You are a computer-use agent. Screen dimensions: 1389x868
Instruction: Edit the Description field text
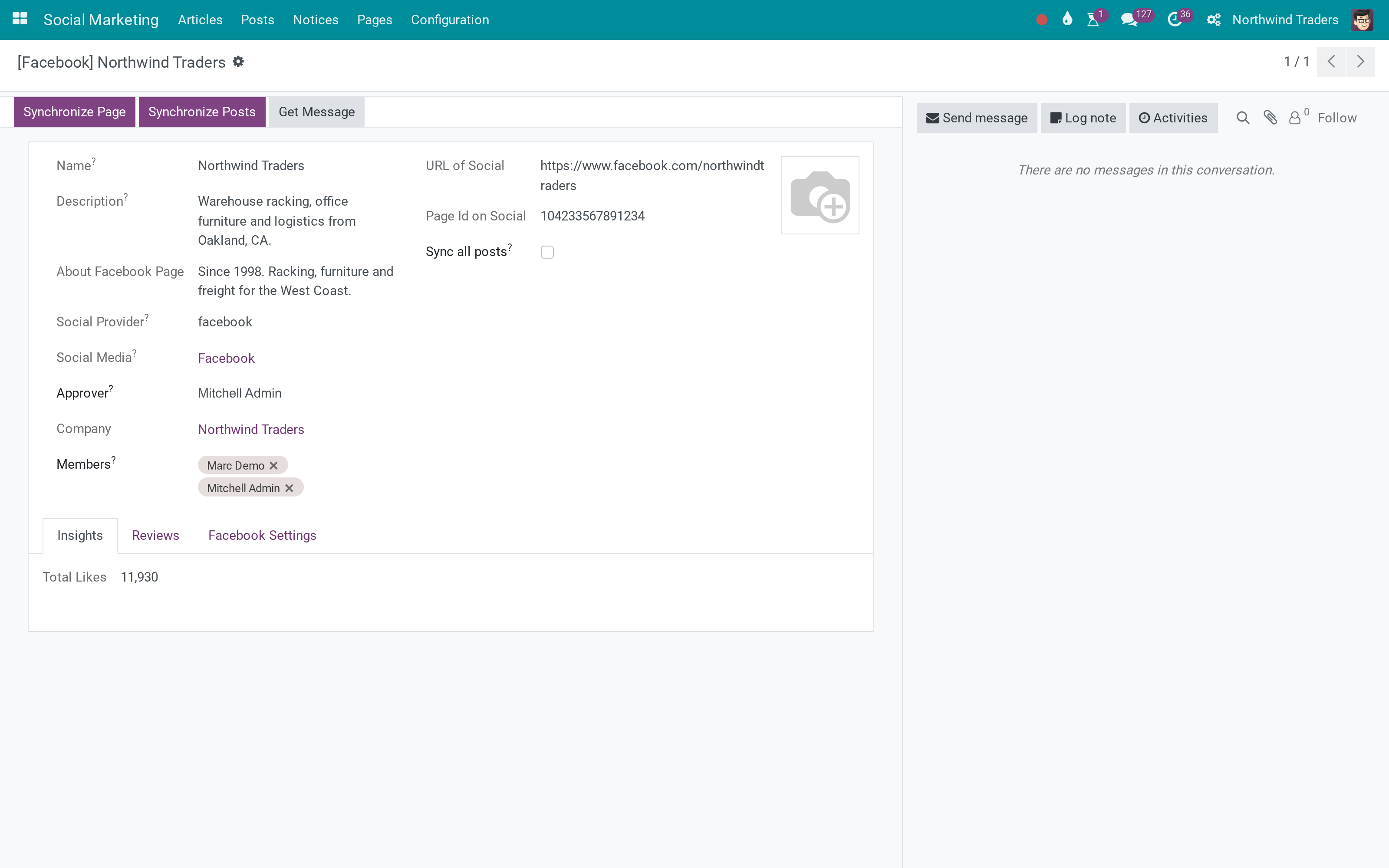tap(276, 221)
